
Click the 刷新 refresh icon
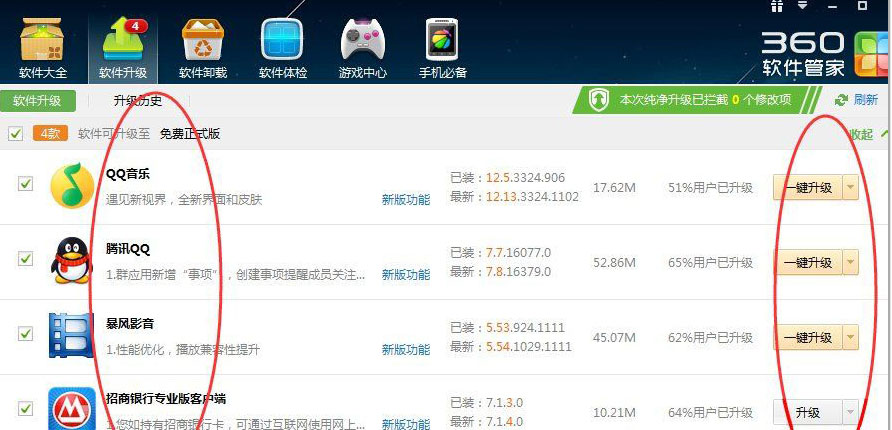(x=841, y=101)
